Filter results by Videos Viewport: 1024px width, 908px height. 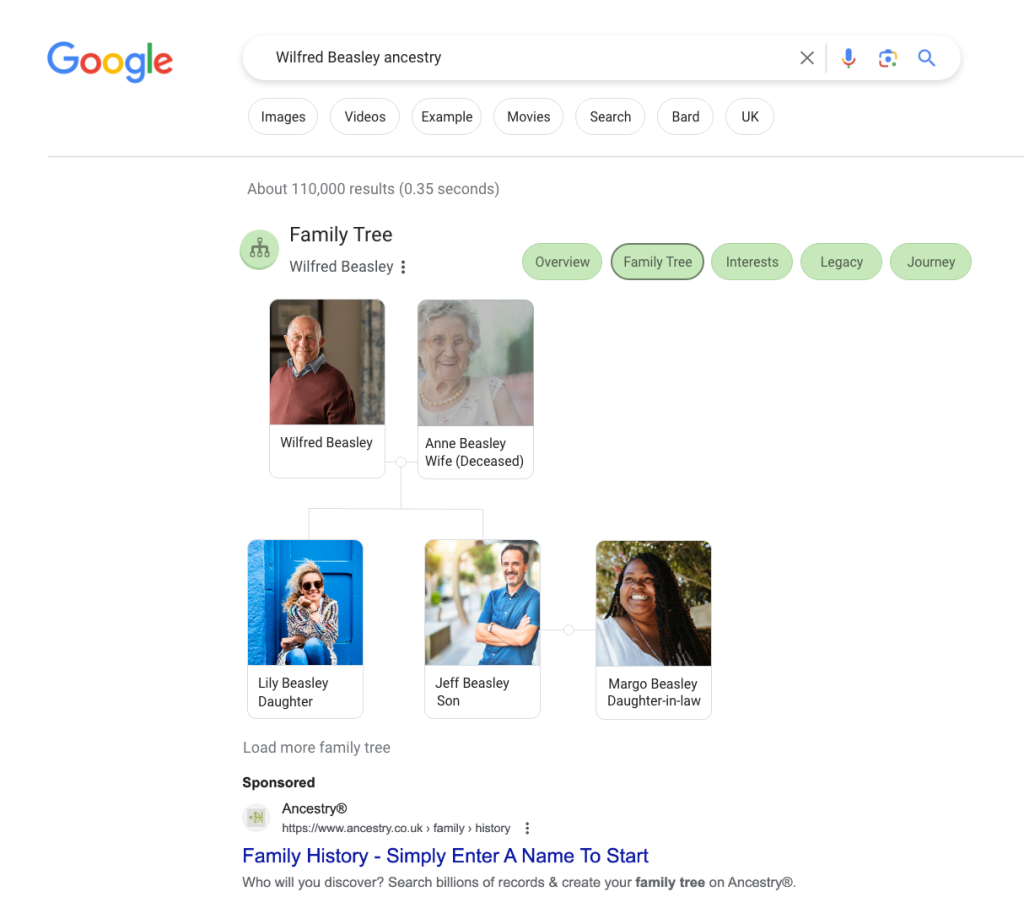click(x=365, y=117)
